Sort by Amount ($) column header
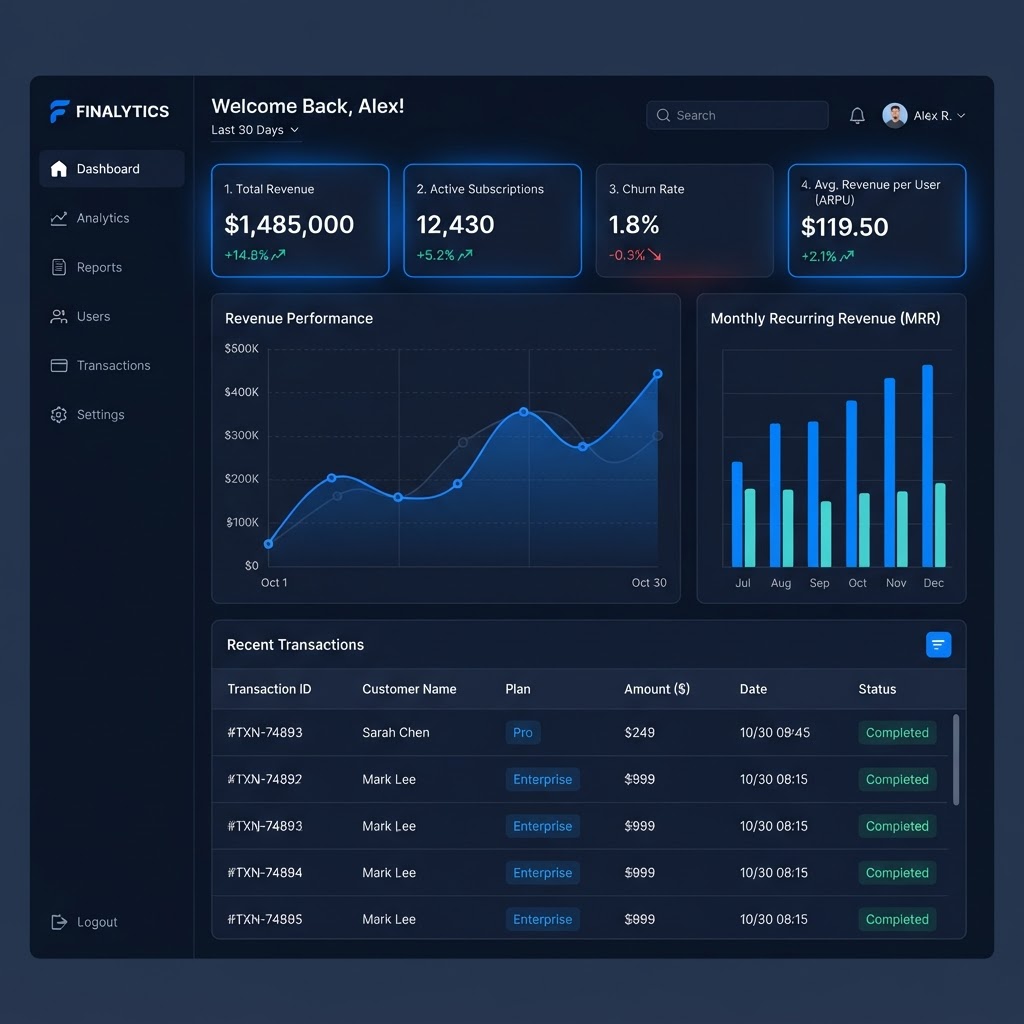1024x1024 pixels. point(657,689)
